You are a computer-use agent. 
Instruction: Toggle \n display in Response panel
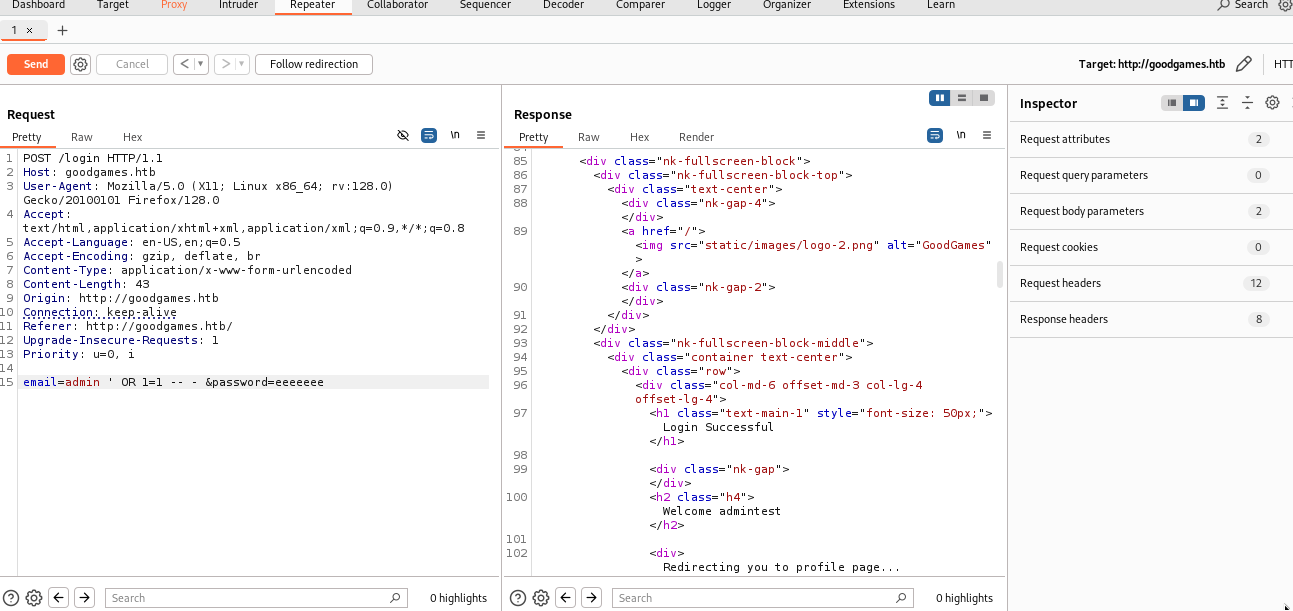coord(961,135)
